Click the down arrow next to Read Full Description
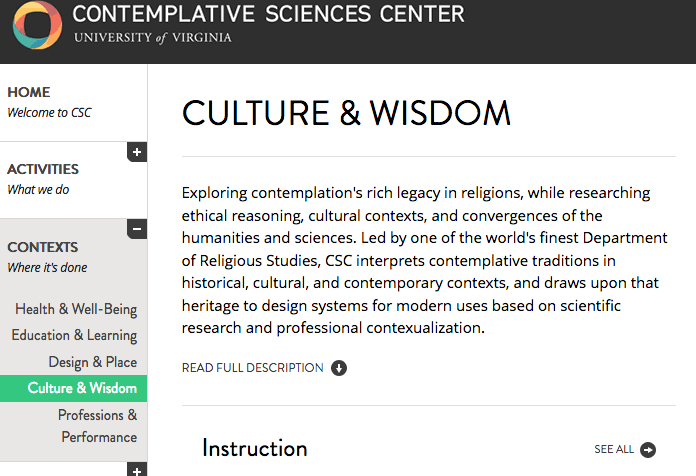Screen dimensions: 696x476 point(339,368)
